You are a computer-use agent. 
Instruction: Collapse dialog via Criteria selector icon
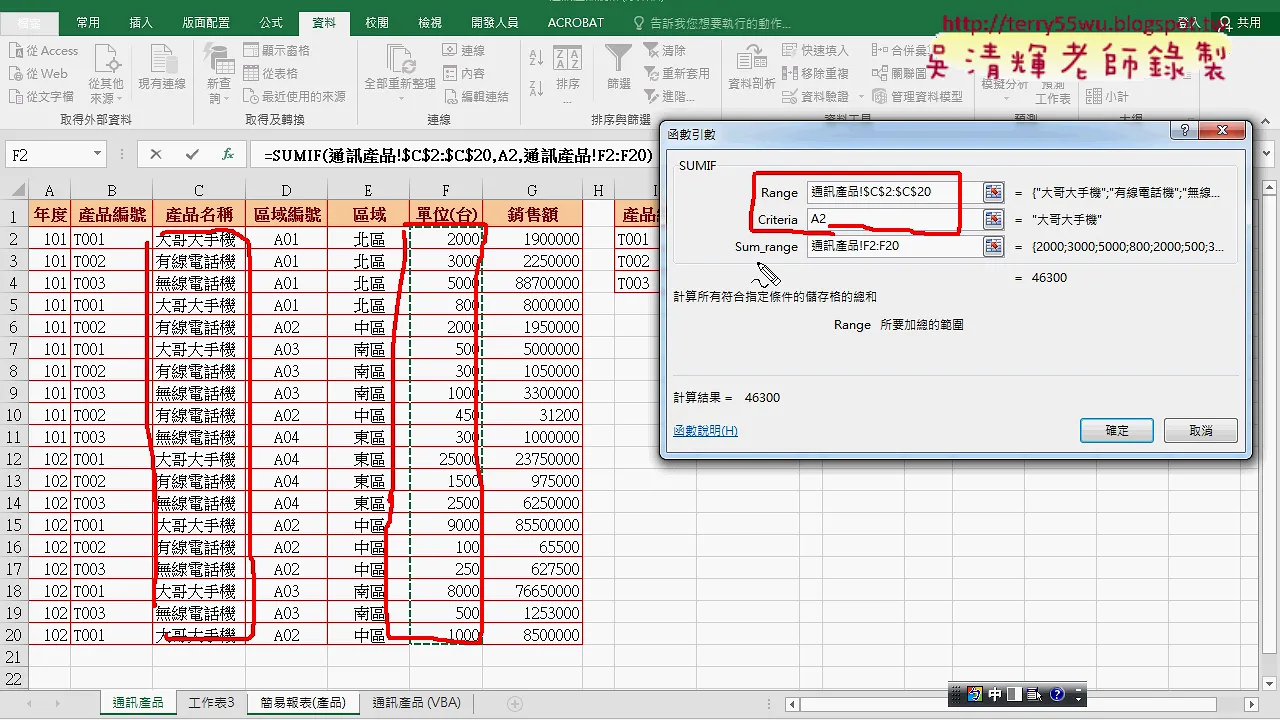pyautogui.click(x=993, y=219)
